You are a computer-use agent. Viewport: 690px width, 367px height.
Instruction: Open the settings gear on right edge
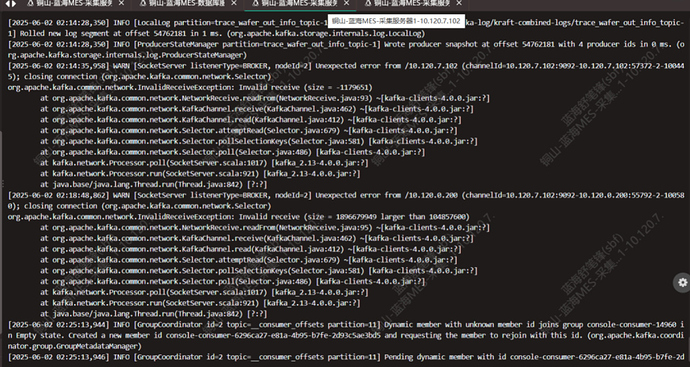point(683,283)
